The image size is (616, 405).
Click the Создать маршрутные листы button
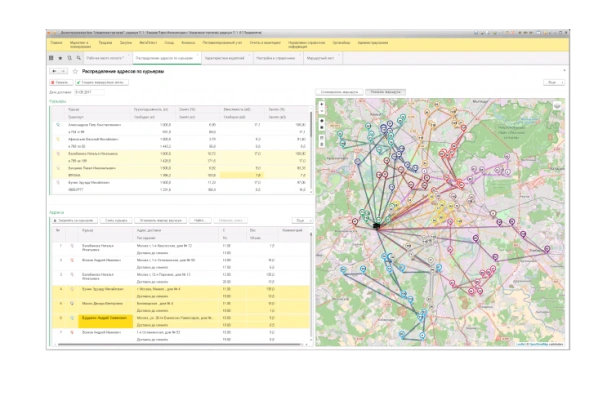tap(100, 82)
